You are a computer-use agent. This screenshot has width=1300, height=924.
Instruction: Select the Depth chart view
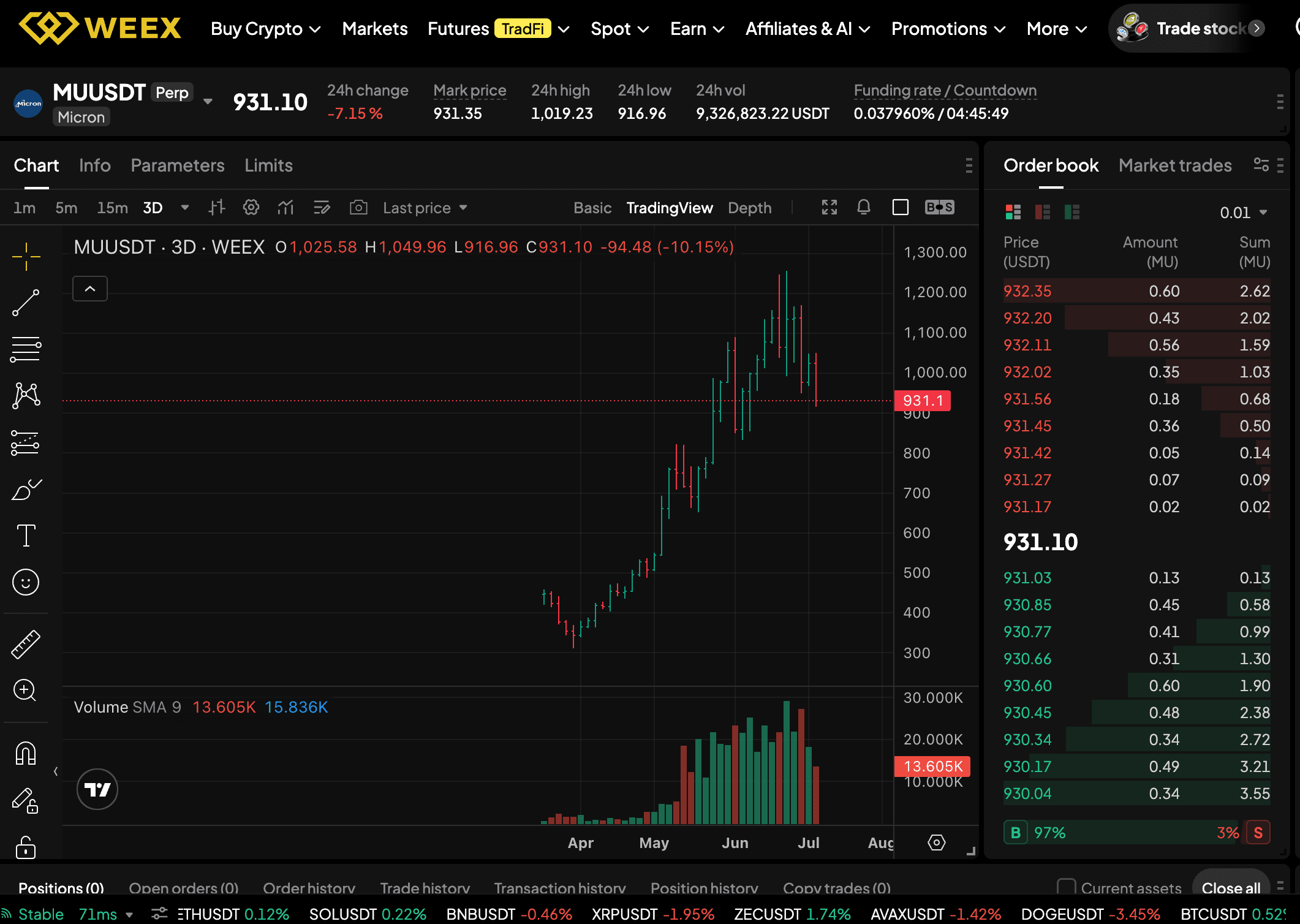point(750,208)
